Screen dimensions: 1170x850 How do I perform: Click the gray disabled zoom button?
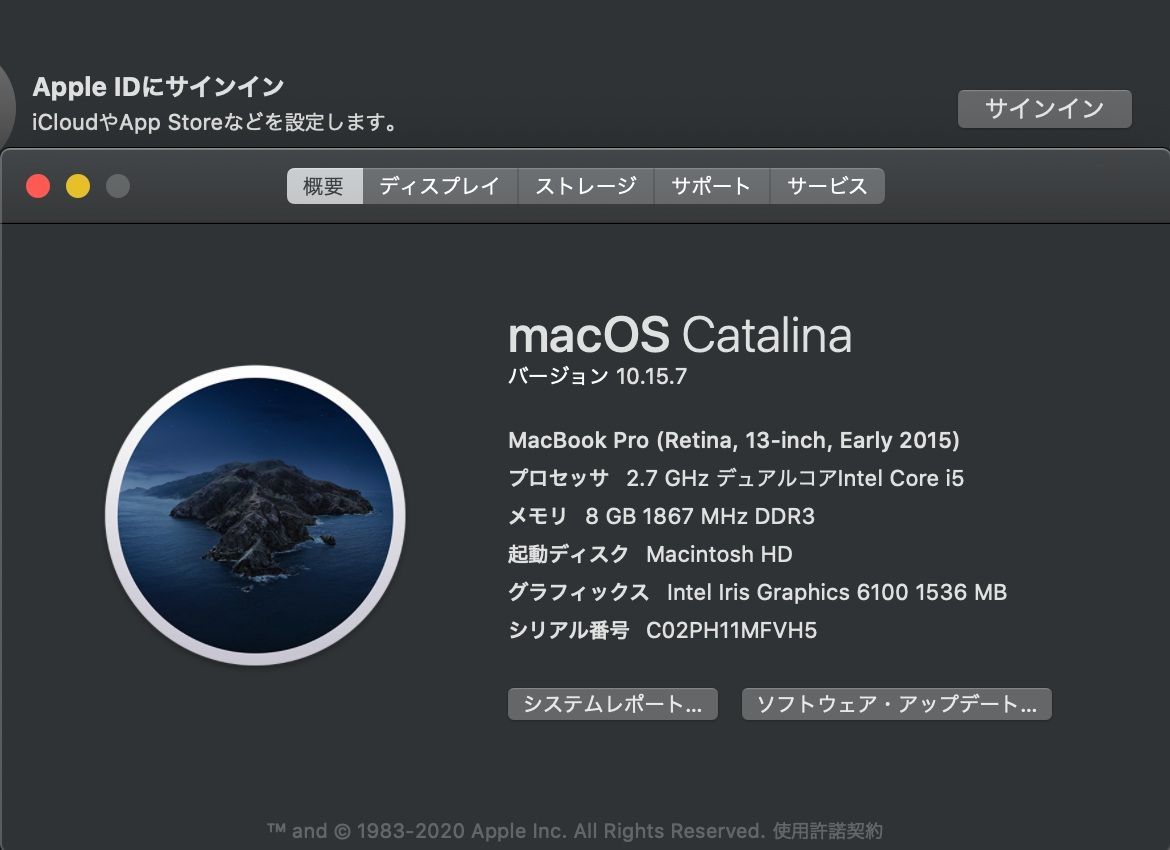point(118,186)
